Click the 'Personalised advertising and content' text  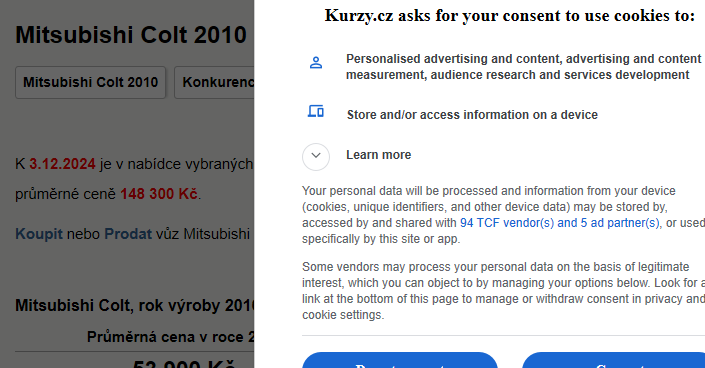click(523, 67)
